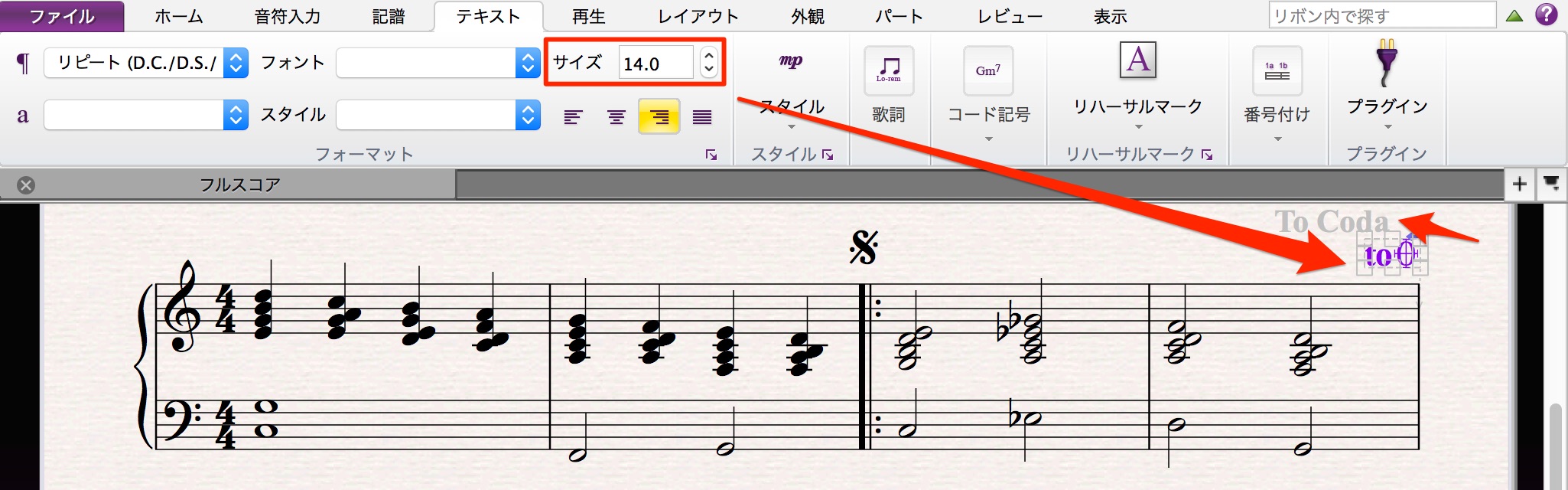Toggle right text alignment
The height and width of the screenshot is (490, 1568).
659,117
